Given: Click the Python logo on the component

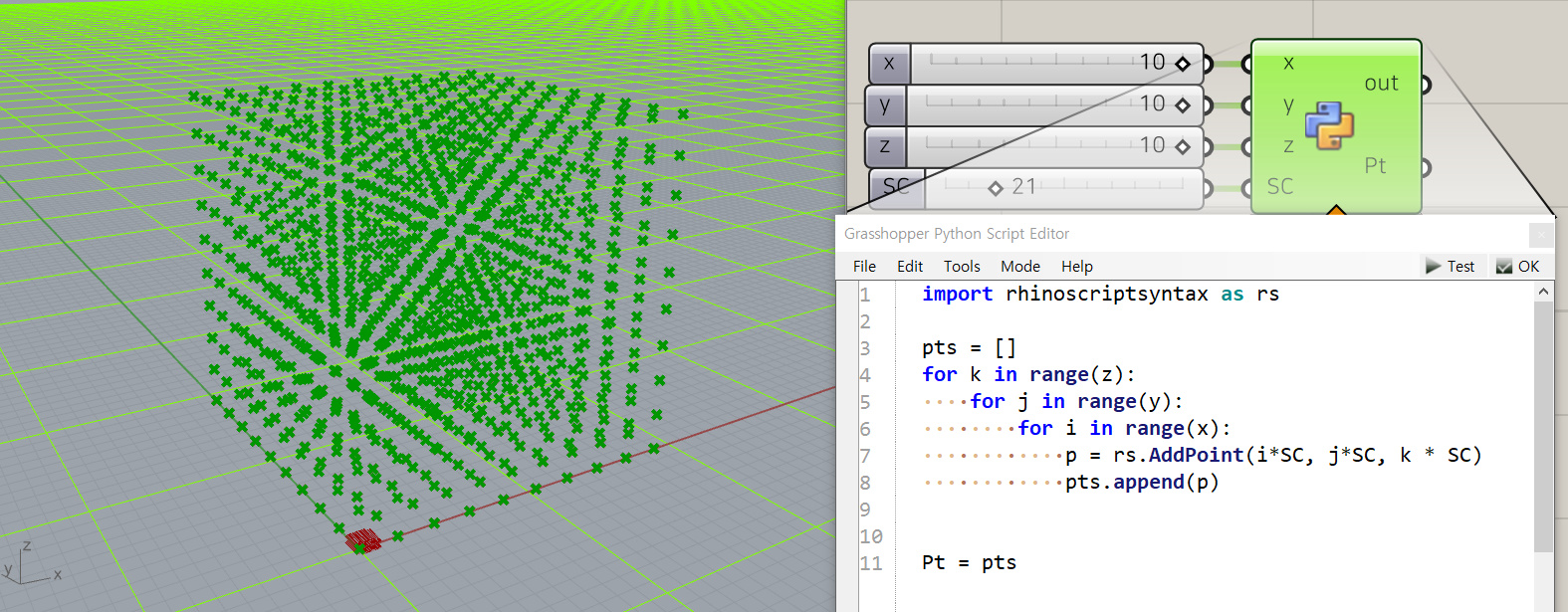Looking at the screenshot, I should [1329, 125].
